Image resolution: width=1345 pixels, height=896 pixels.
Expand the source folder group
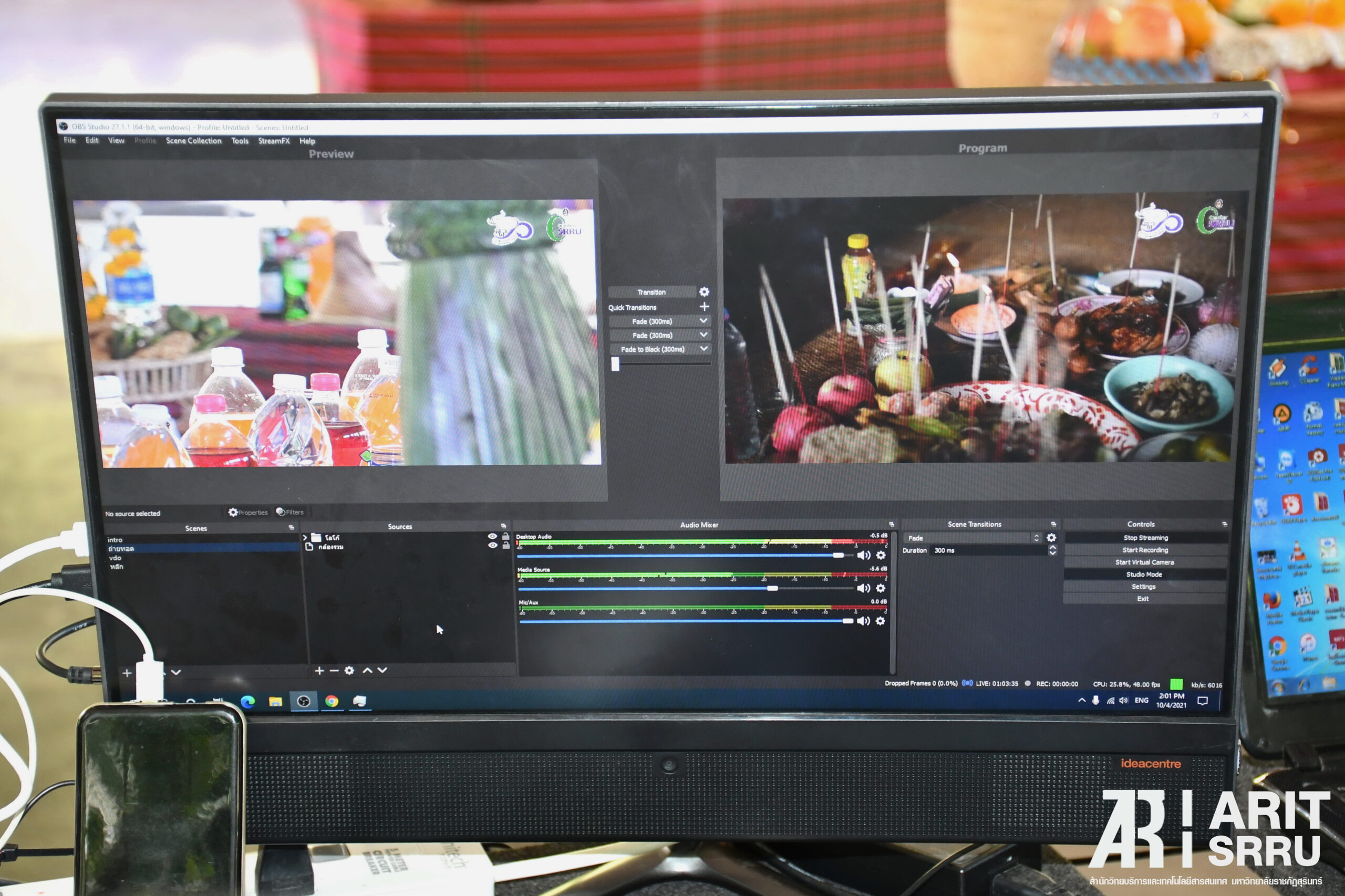[x=305, y=538]
